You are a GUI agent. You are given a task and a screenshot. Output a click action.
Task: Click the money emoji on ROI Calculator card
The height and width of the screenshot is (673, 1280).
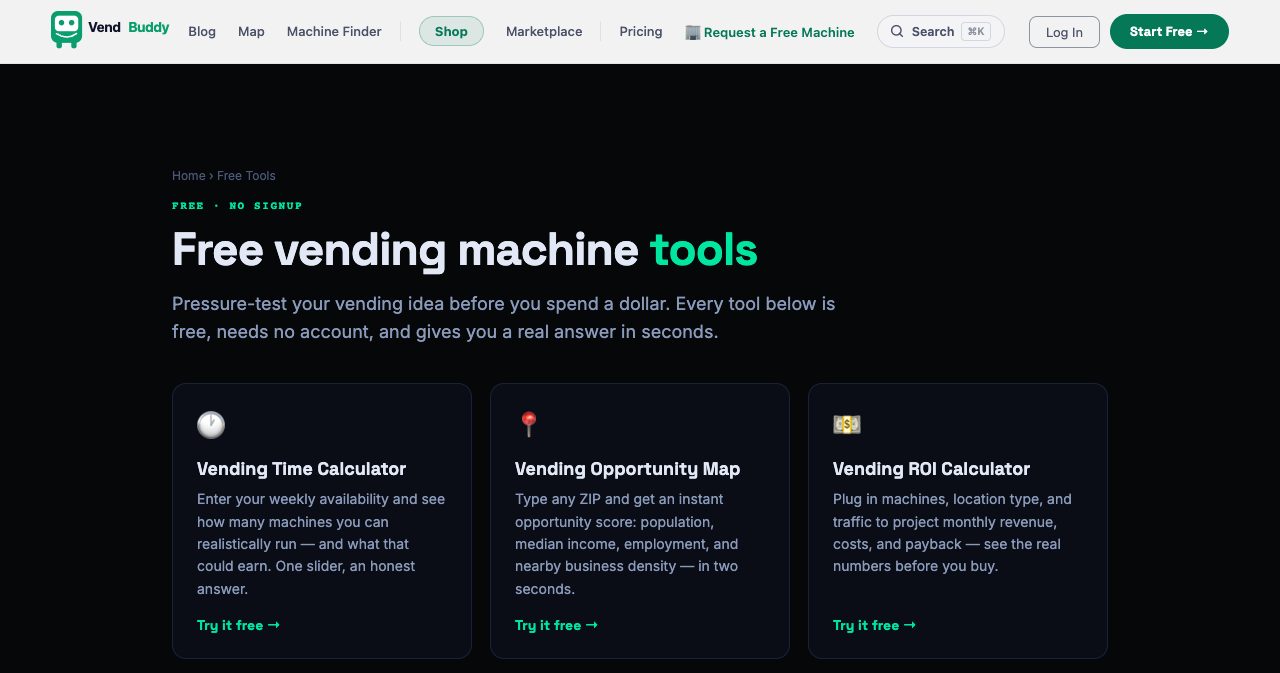847,425
